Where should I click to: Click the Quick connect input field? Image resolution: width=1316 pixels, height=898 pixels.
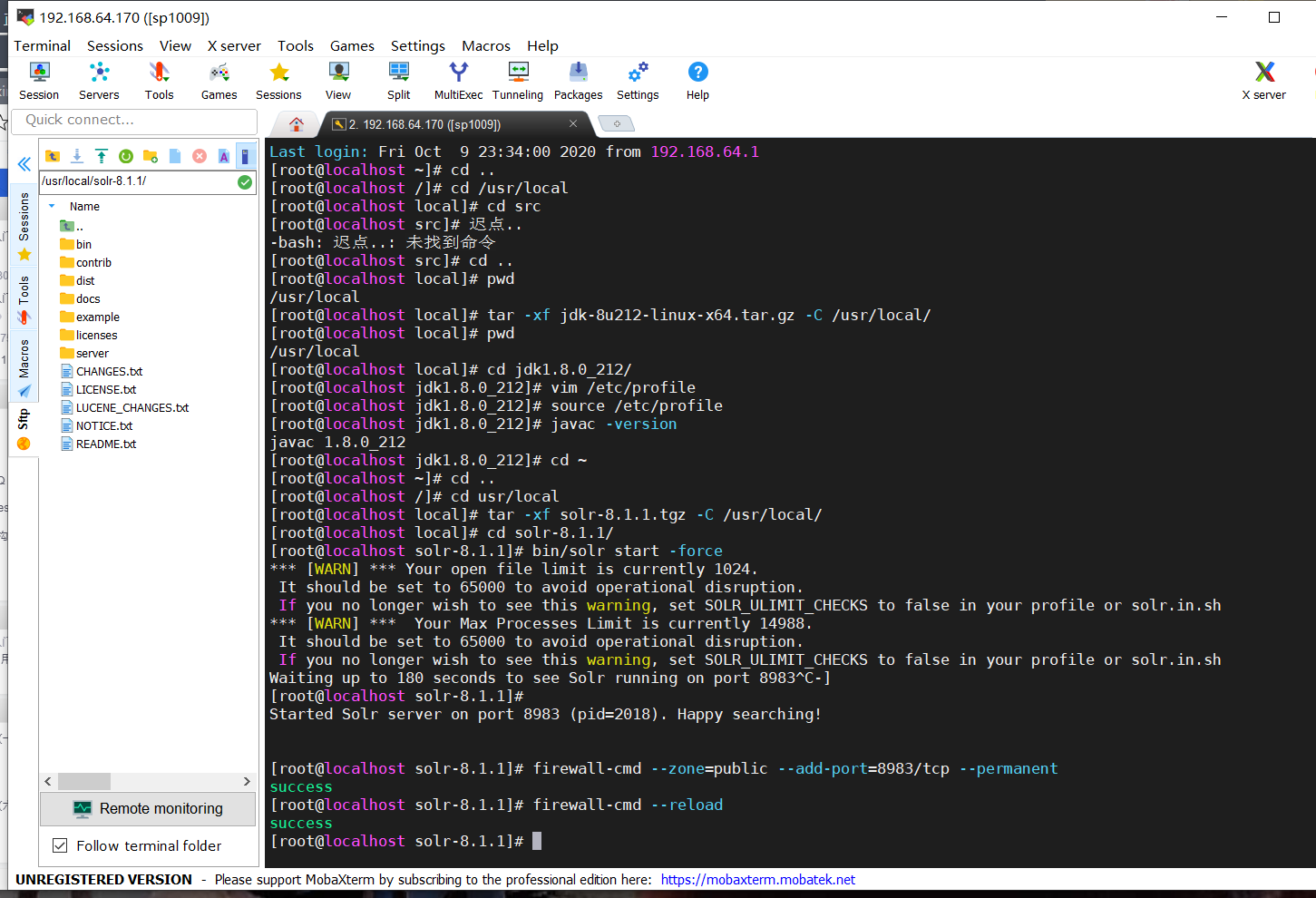pos(134,120)
